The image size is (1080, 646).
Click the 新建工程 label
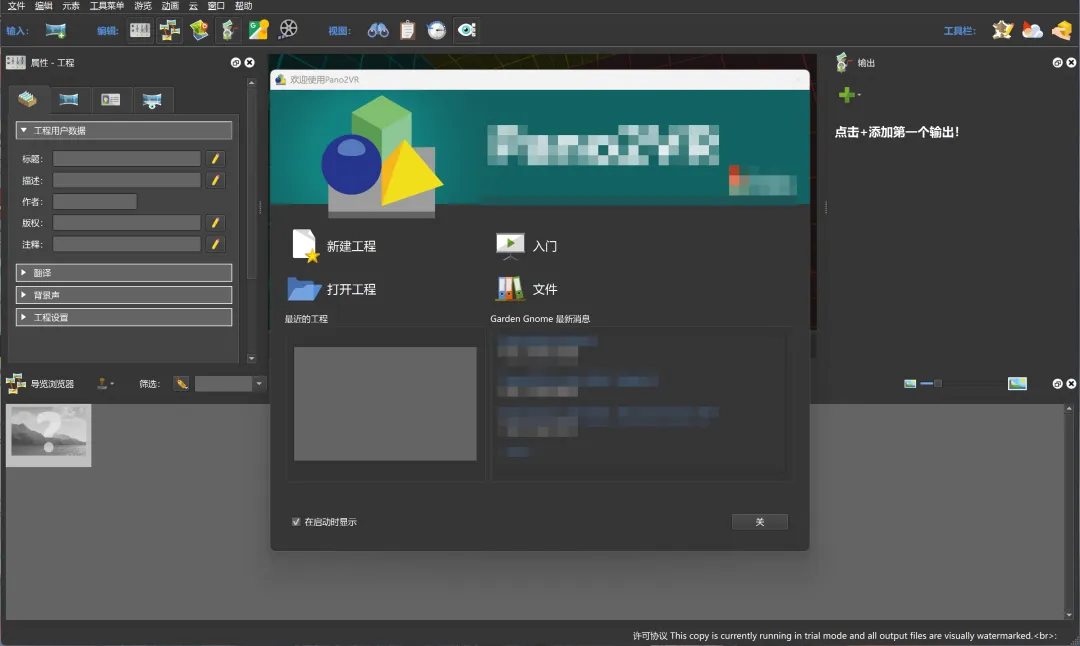tap(351, 247)
